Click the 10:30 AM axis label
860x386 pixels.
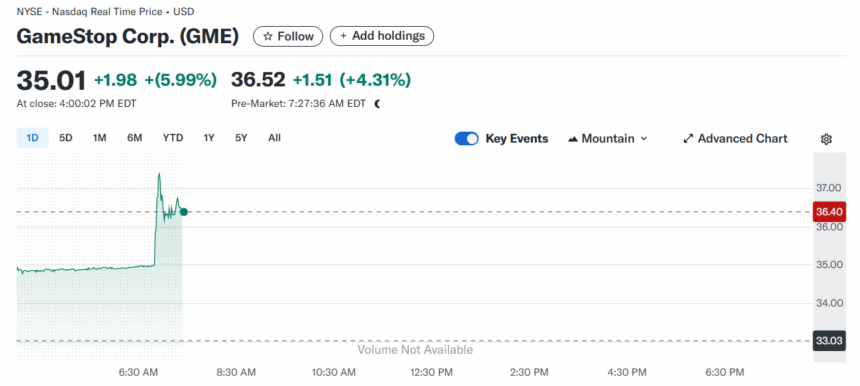[x=334, y=372]
